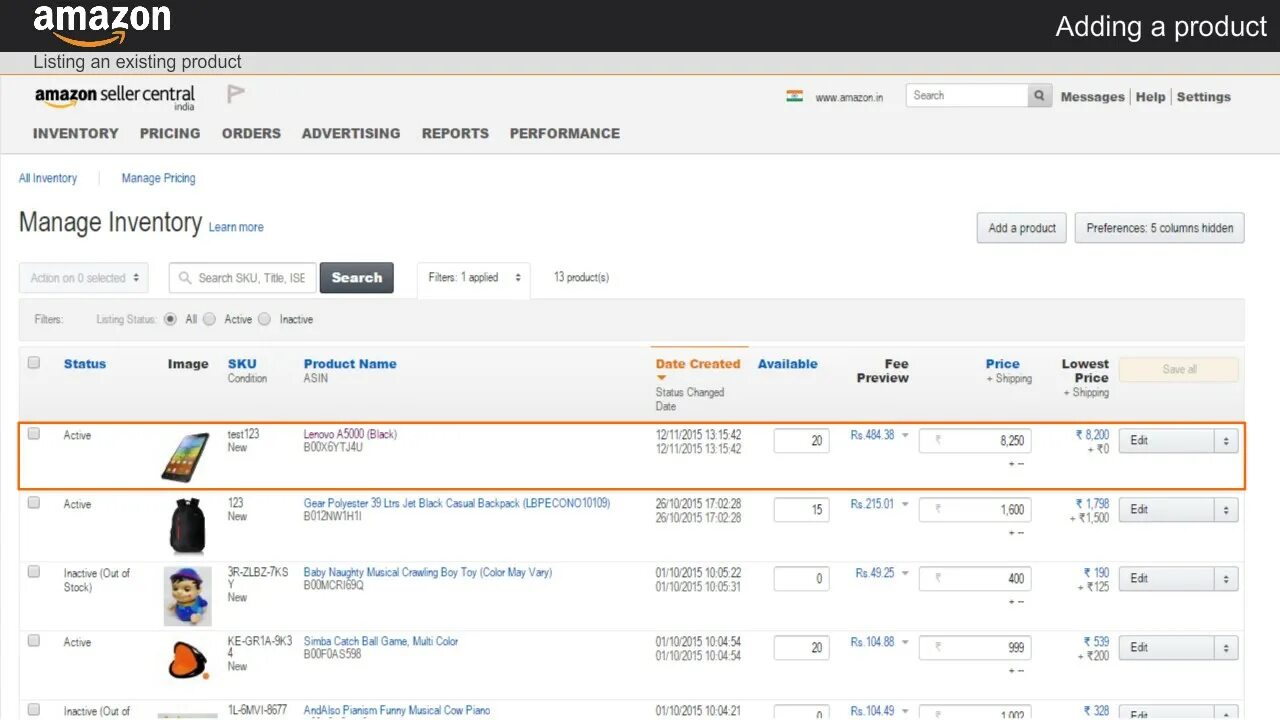Focus the header Search input

[967, 96]
